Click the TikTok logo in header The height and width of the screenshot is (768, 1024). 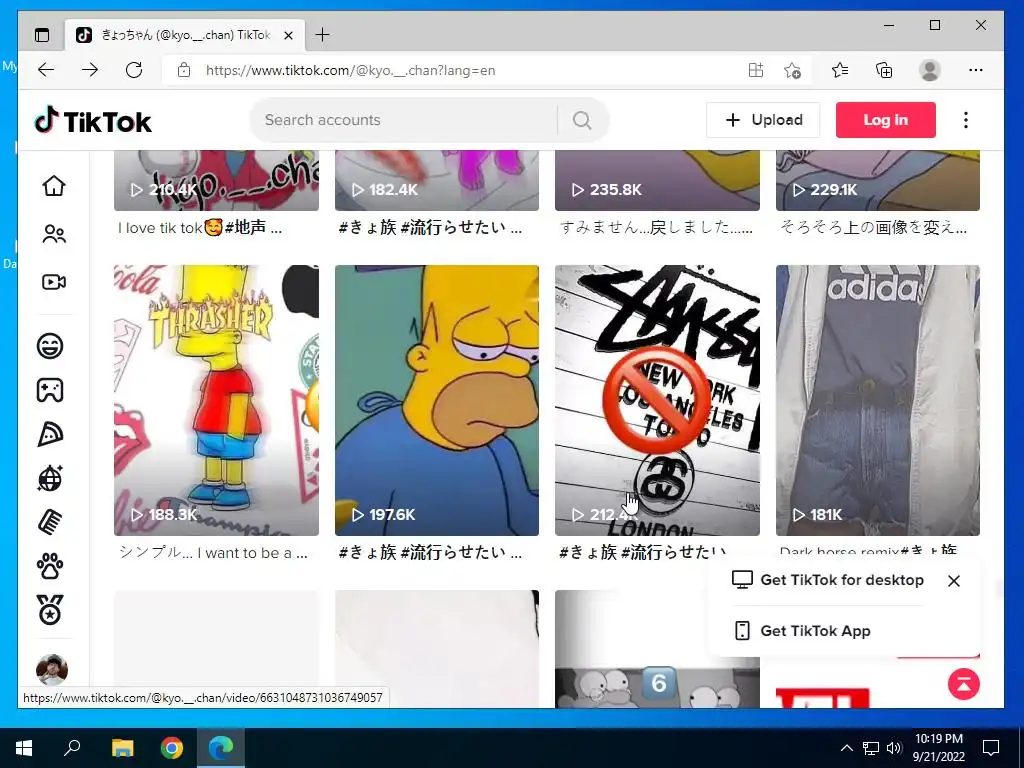pos(93,121)
